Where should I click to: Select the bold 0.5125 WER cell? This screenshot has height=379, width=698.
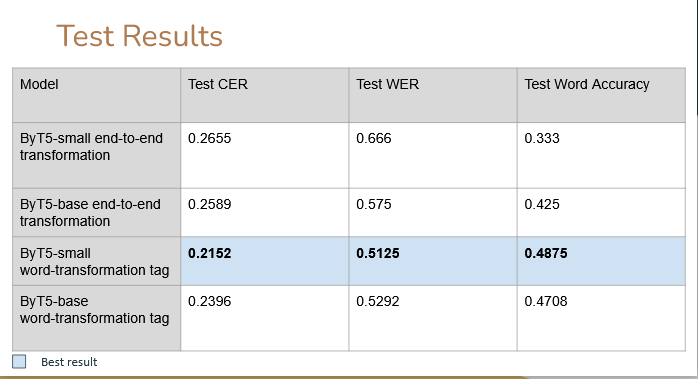click(x=433, y=261)
